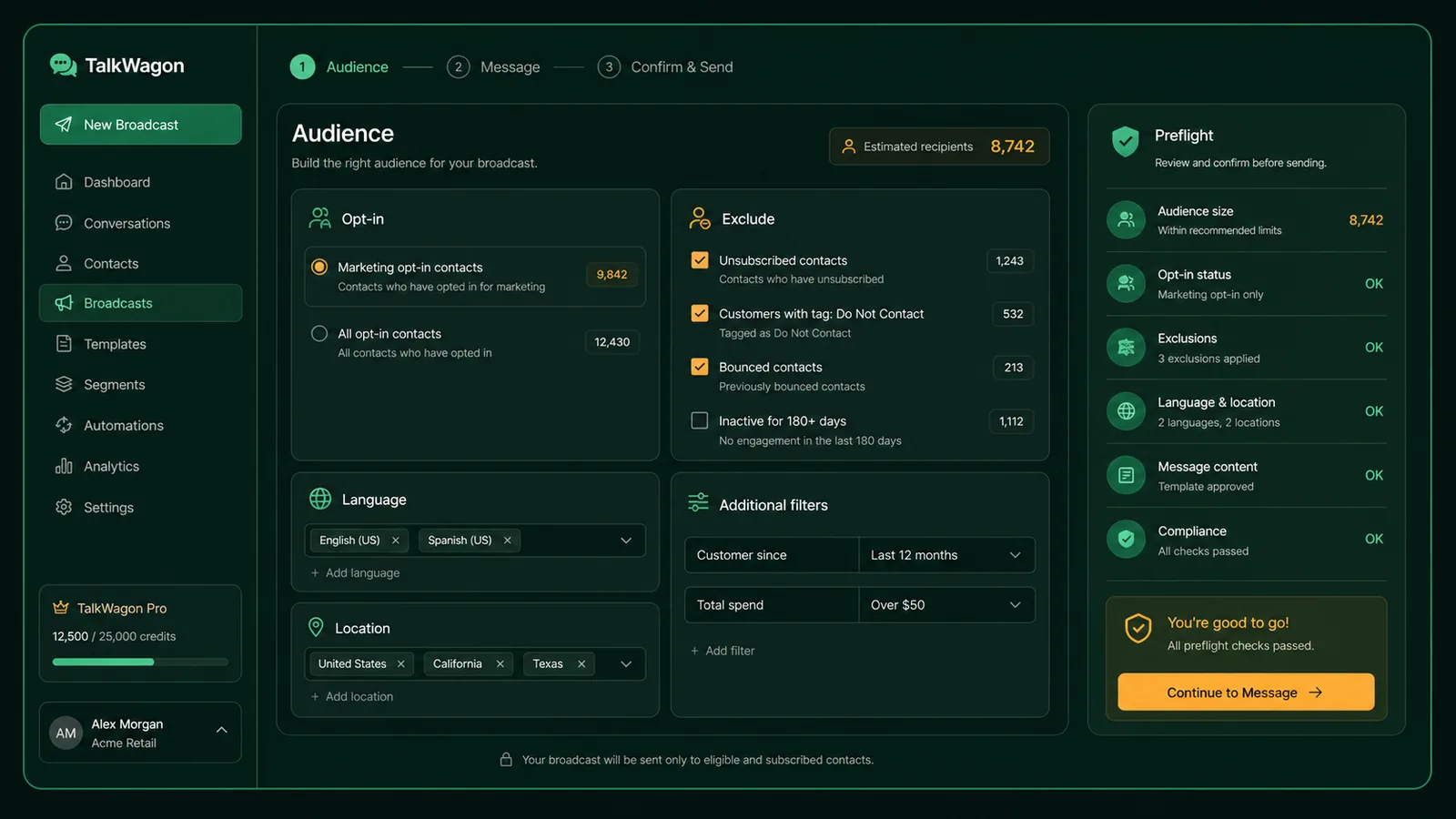Viewport: 1456px width, 819px height.
Task: Click the 1,243 unsubscribed count
Action: coord(1009,261)
